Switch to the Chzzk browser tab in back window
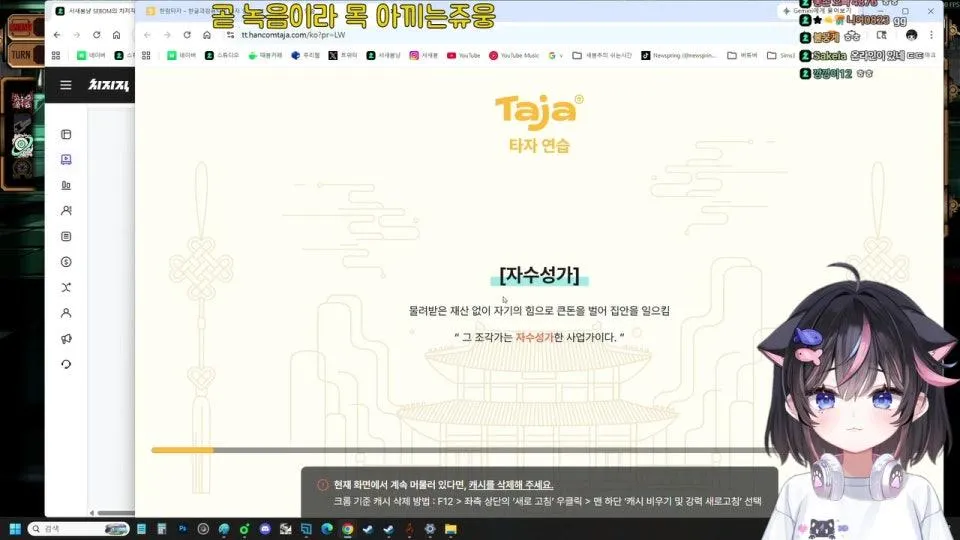Image resolution: width=960 pixels, height=540 pixels. click(94, 11)
